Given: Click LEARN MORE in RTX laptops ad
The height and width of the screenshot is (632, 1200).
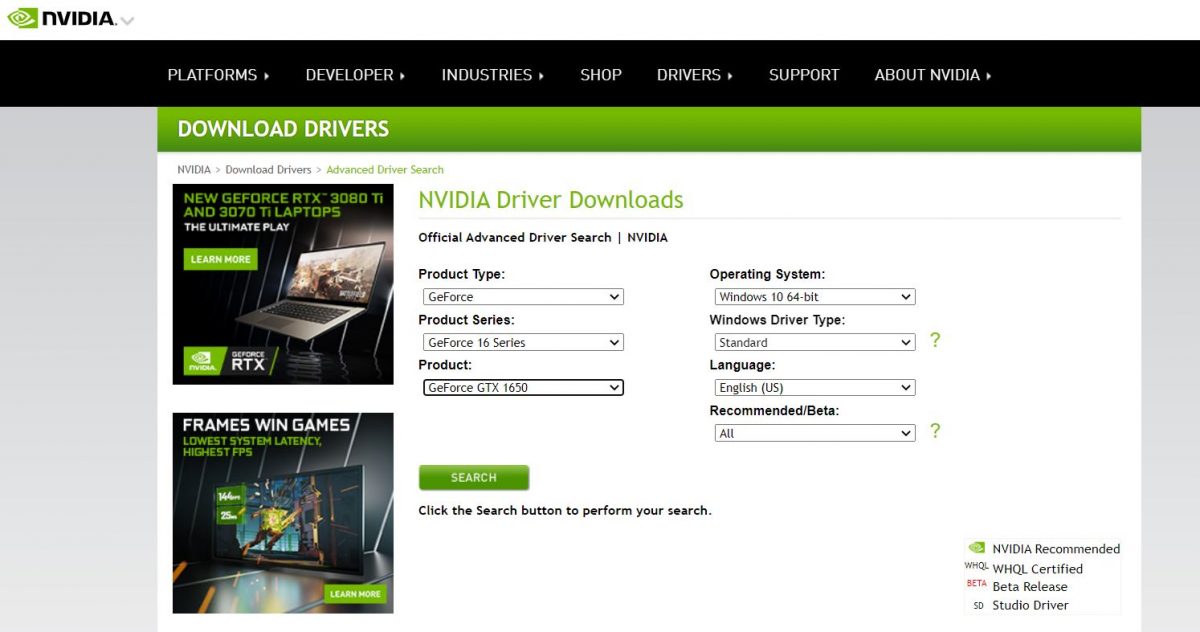Looking at the screenshot, I should point(220,259).
